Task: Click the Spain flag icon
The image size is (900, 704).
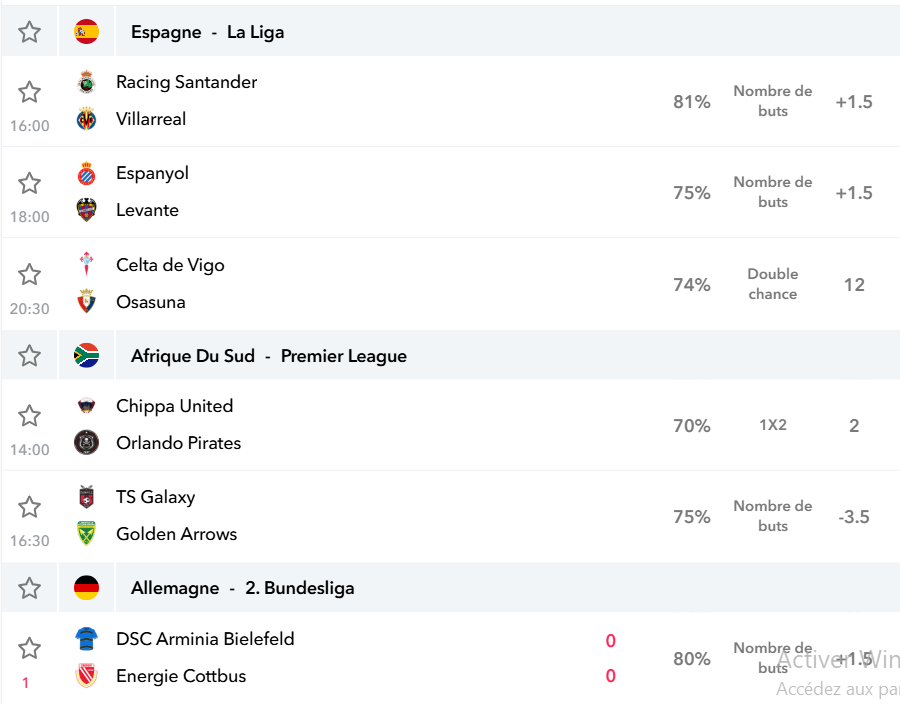Action: point(86,32)
